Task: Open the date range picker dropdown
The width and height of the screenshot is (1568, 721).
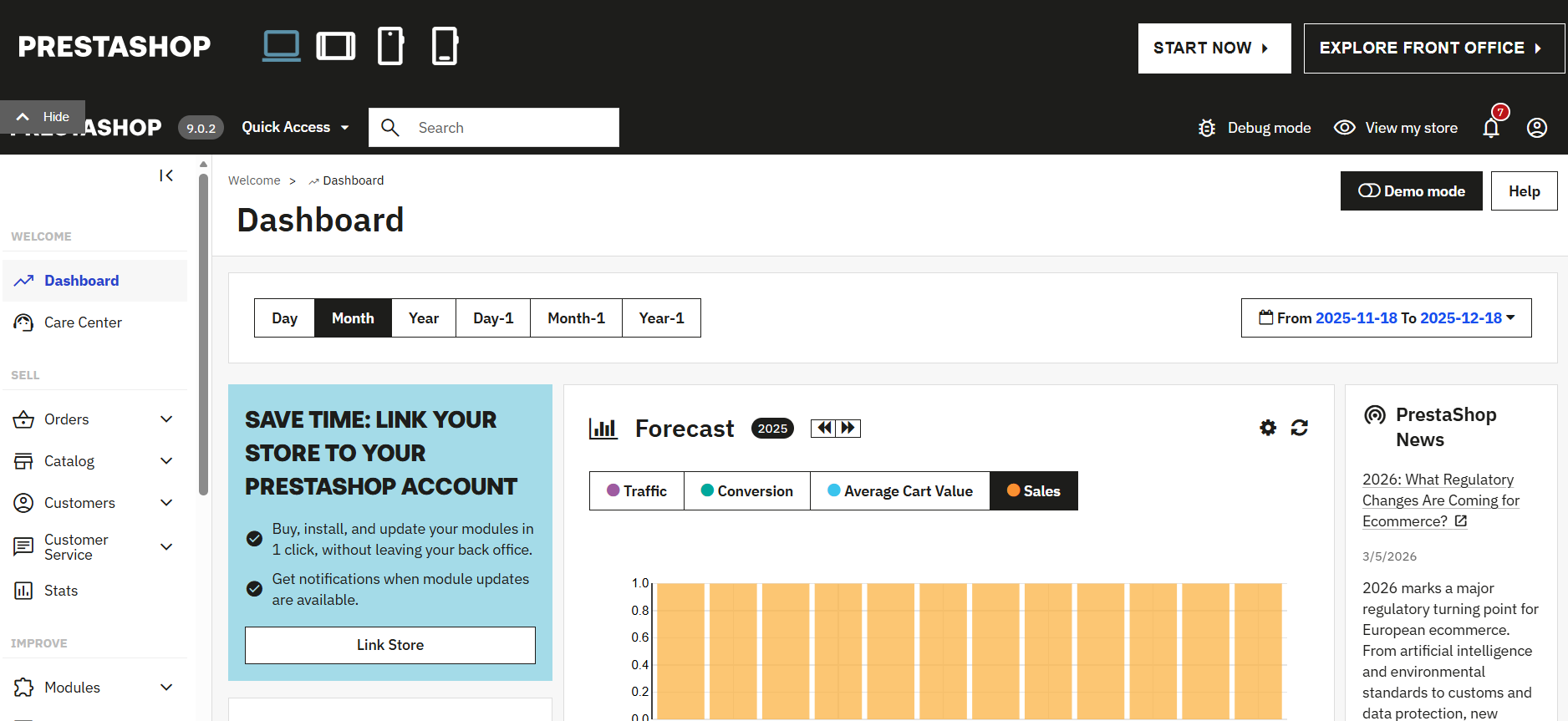Action: click(x=1387, y=317)
